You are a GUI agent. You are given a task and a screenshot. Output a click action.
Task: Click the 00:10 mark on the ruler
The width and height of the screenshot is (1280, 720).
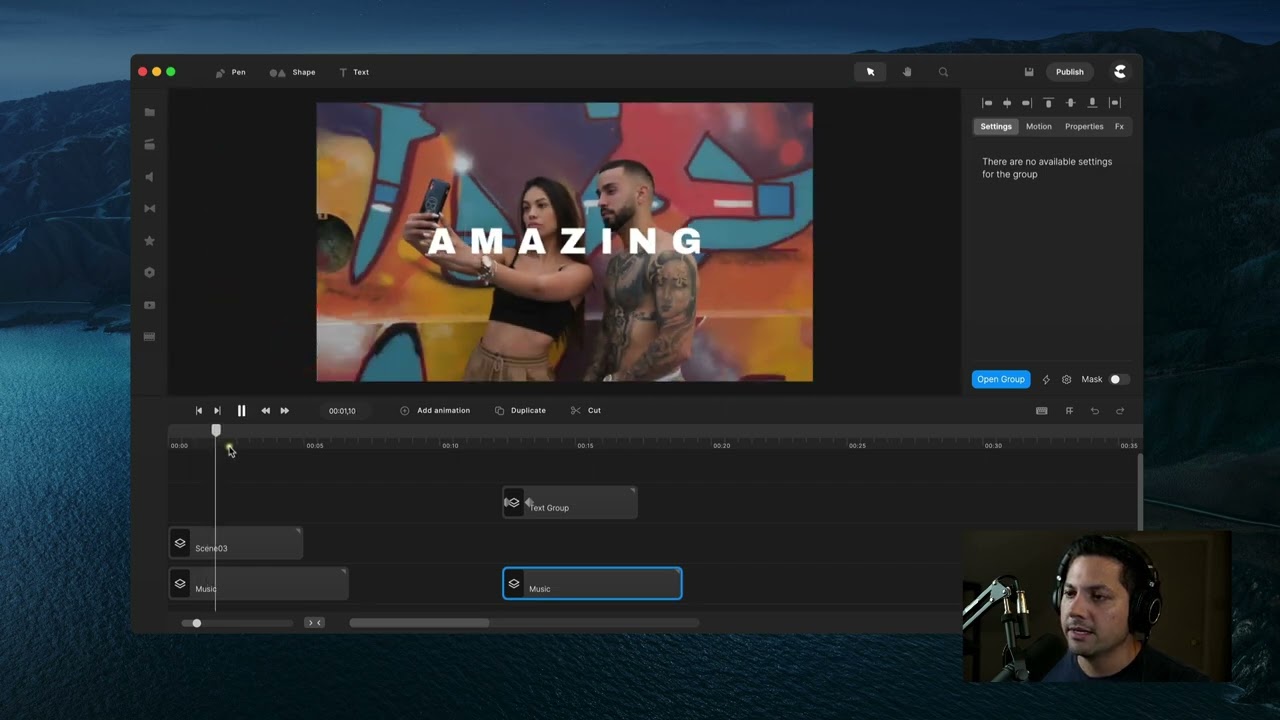(x=450, y=445)
